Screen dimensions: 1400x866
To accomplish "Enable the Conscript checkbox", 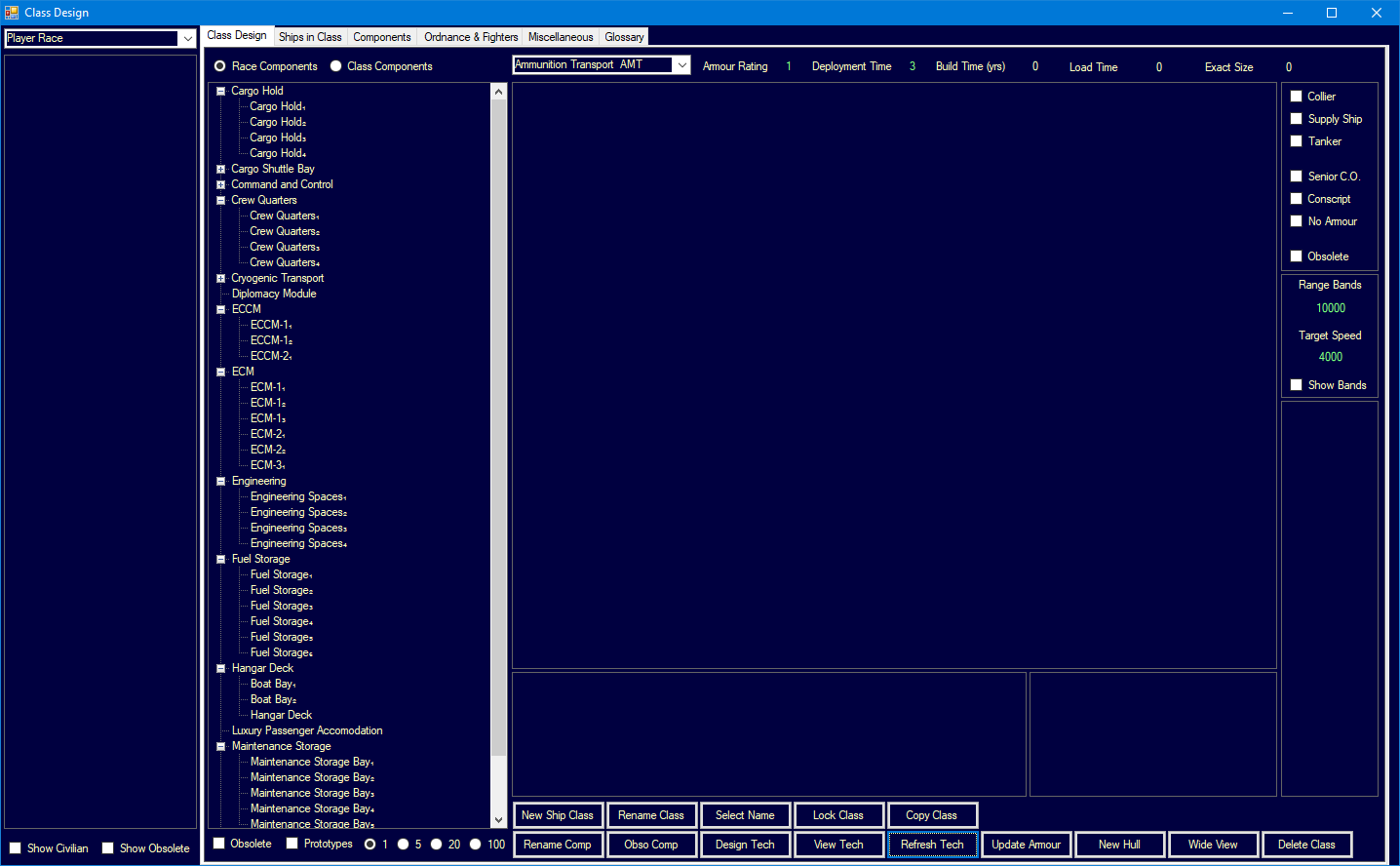I will point(1297,199).
